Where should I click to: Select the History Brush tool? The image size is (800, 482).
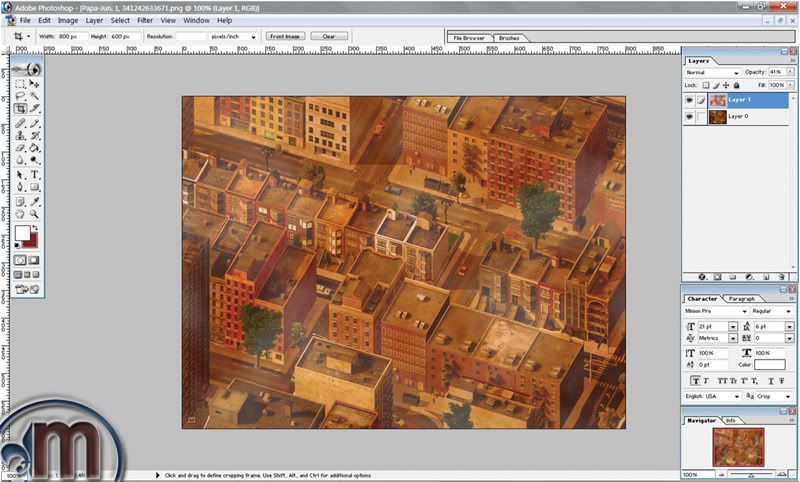pyautogui.click(x=34, y=136)
